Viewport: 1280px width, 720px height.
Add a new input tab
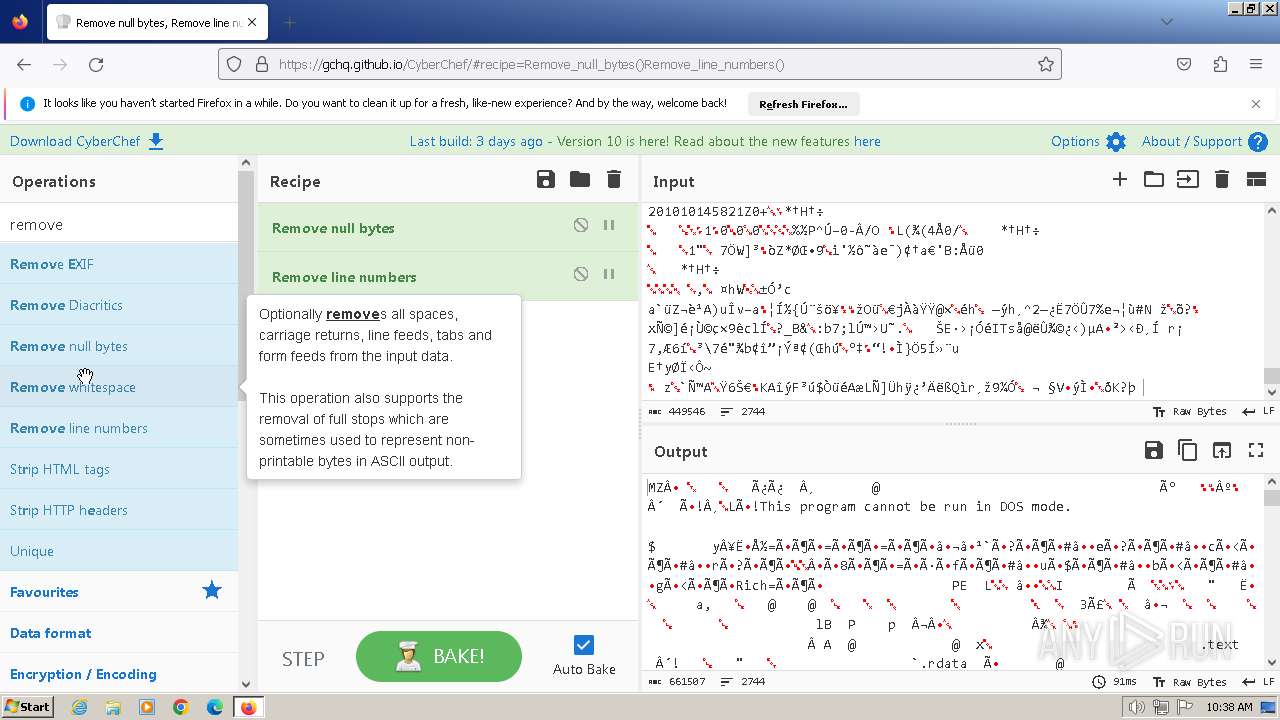tap(1120, 180)
